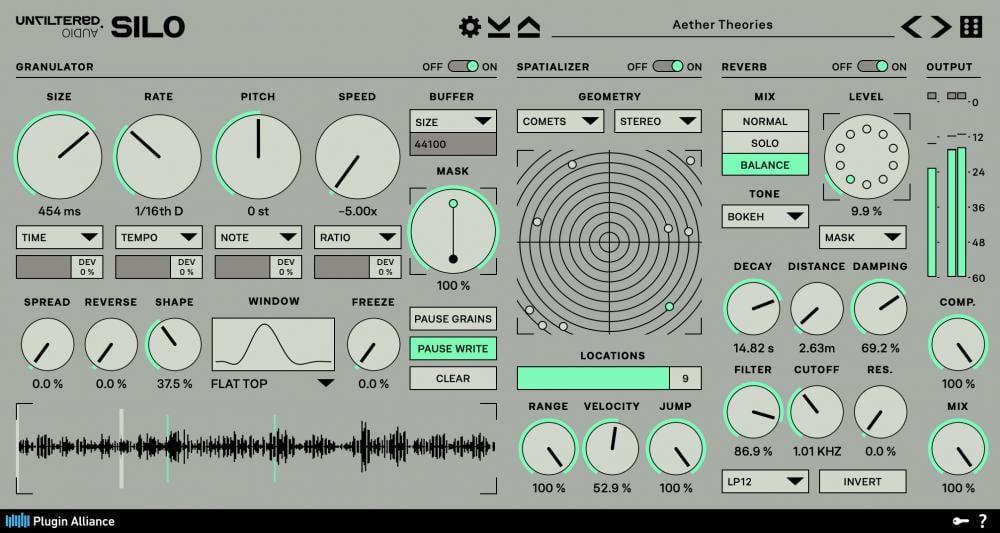Click the output MIX knob

point(957,448)
